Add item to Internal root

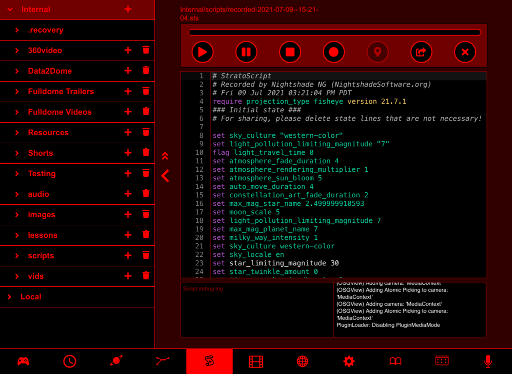[x=128, y=9]
